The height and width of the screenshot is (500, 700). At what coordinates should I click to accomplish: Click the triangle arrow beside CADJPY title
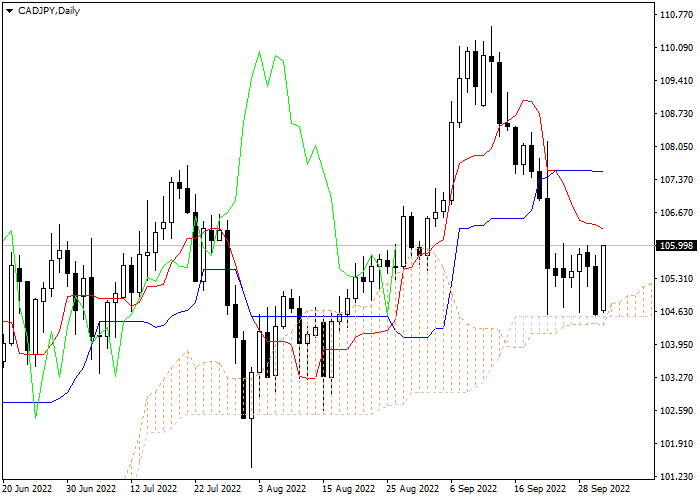tap(9, 11)
